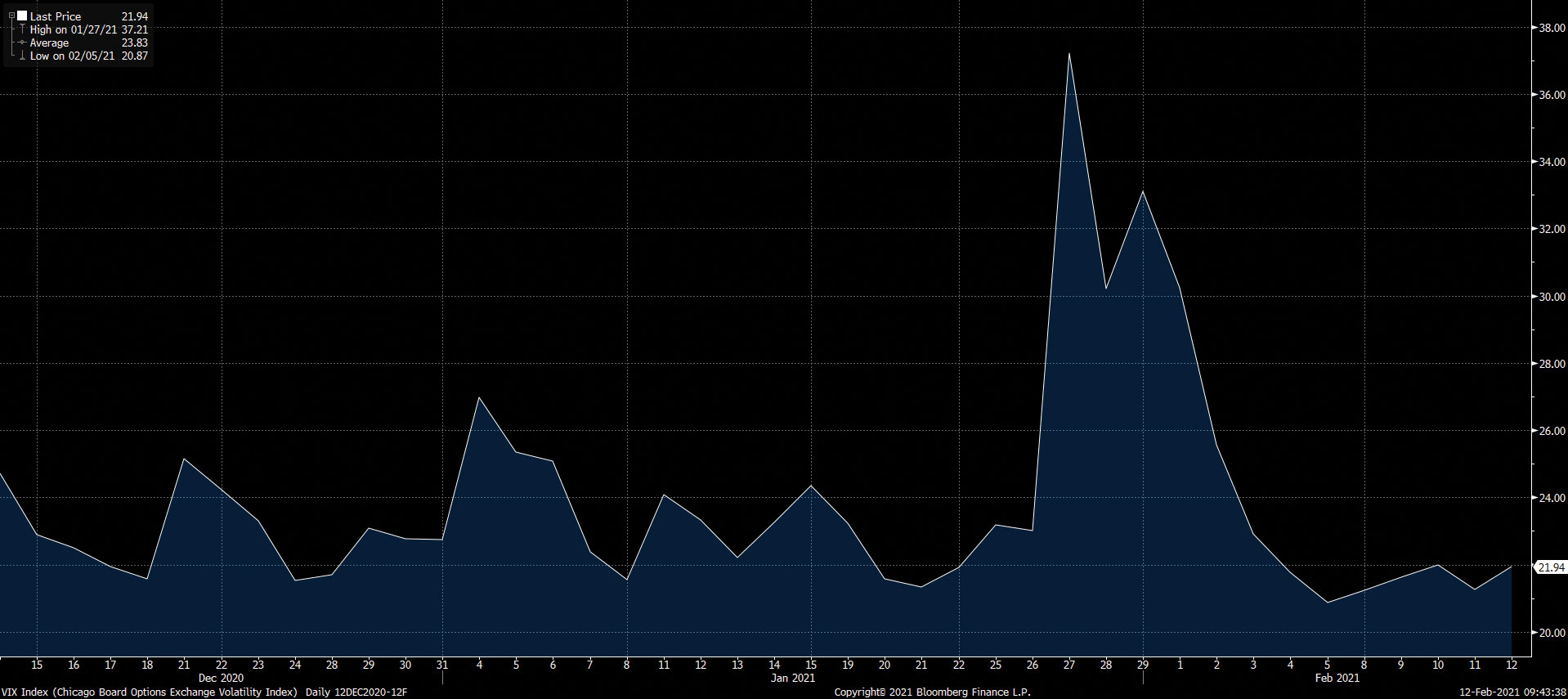The width and height of the screenshot is (1568, 699).
Task: Click the Bloomberg Finance copyright notice
Action: [933, 692]
